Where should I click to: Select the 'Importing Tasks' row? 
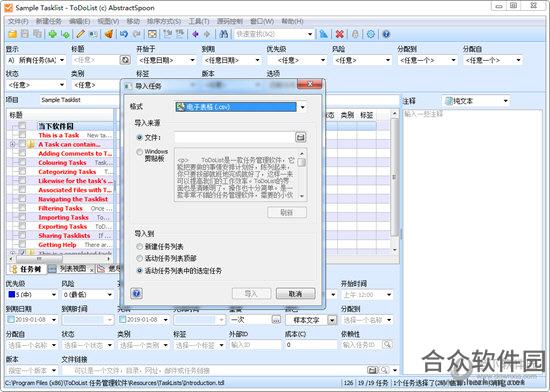point(63,217)
